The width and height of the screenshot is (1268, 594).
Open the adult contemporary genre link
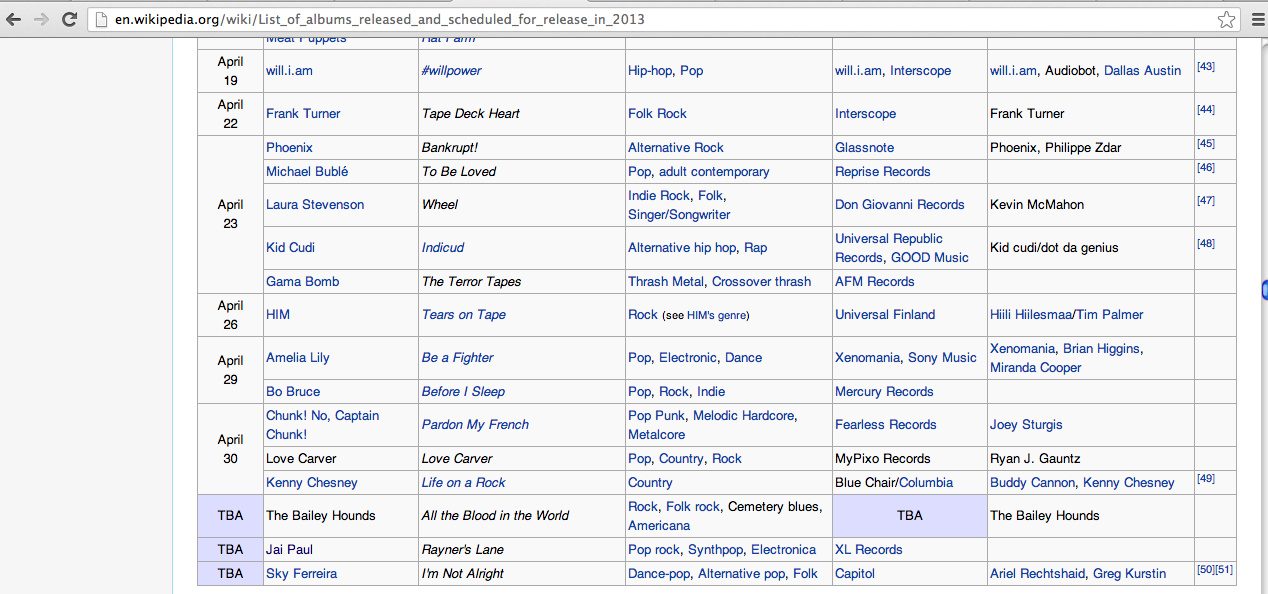(714, 172)
